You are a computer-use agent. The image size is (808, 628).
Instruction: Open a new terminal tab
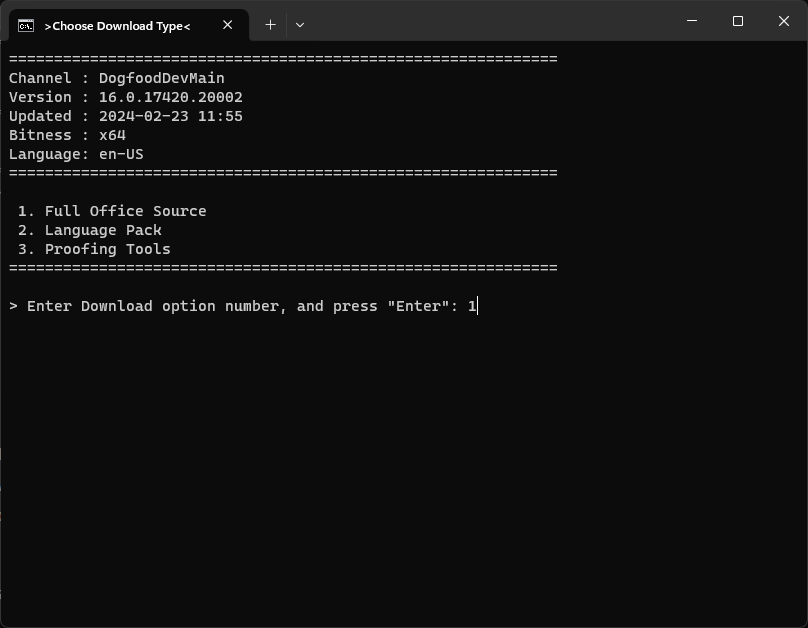270,25
